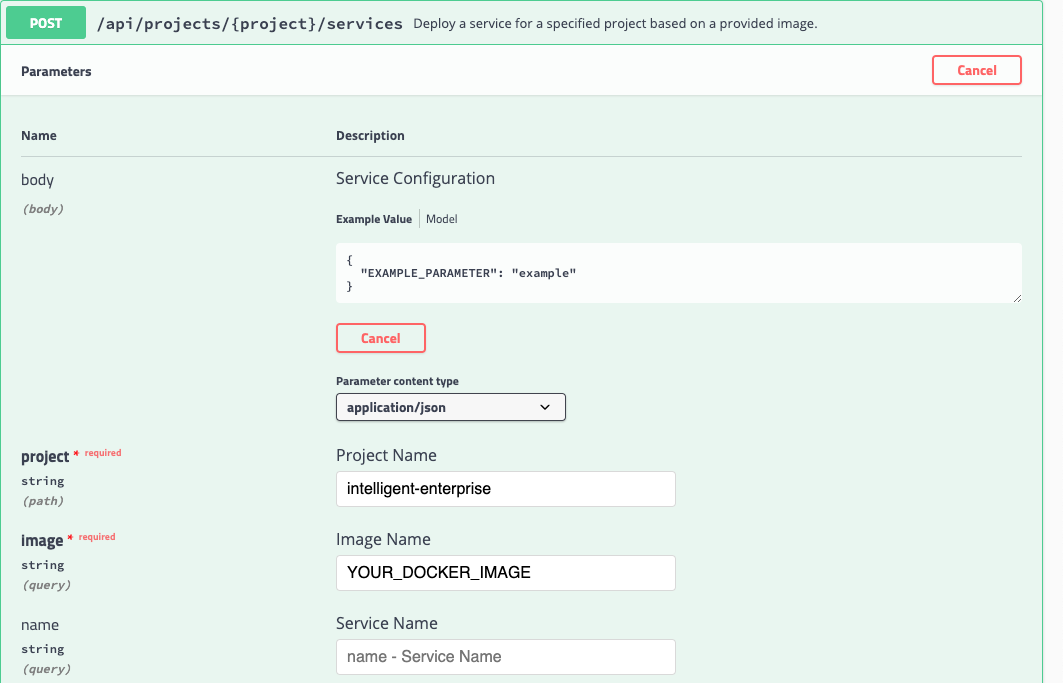The width and height of the screenshot is (1063, 683).
Task: Click the Name column header
Action: pyautogui.click(x=39, y=135)
